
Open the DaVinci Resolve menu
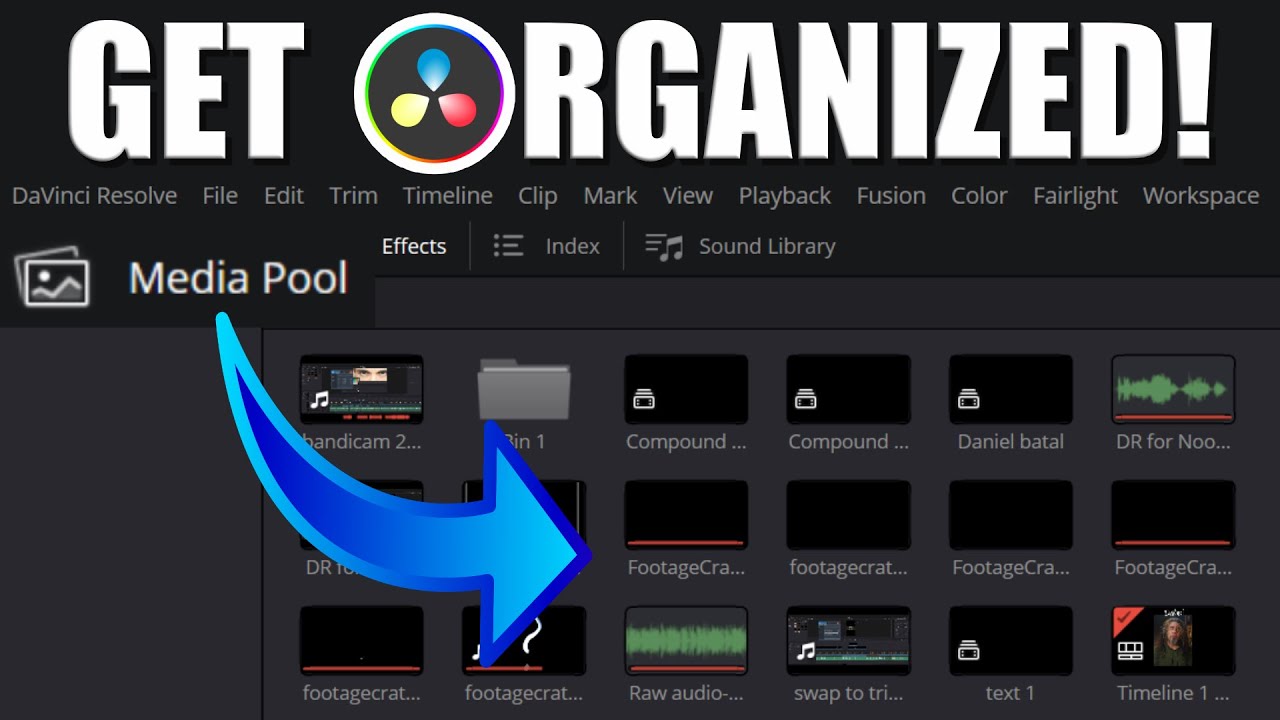(94, 195)
